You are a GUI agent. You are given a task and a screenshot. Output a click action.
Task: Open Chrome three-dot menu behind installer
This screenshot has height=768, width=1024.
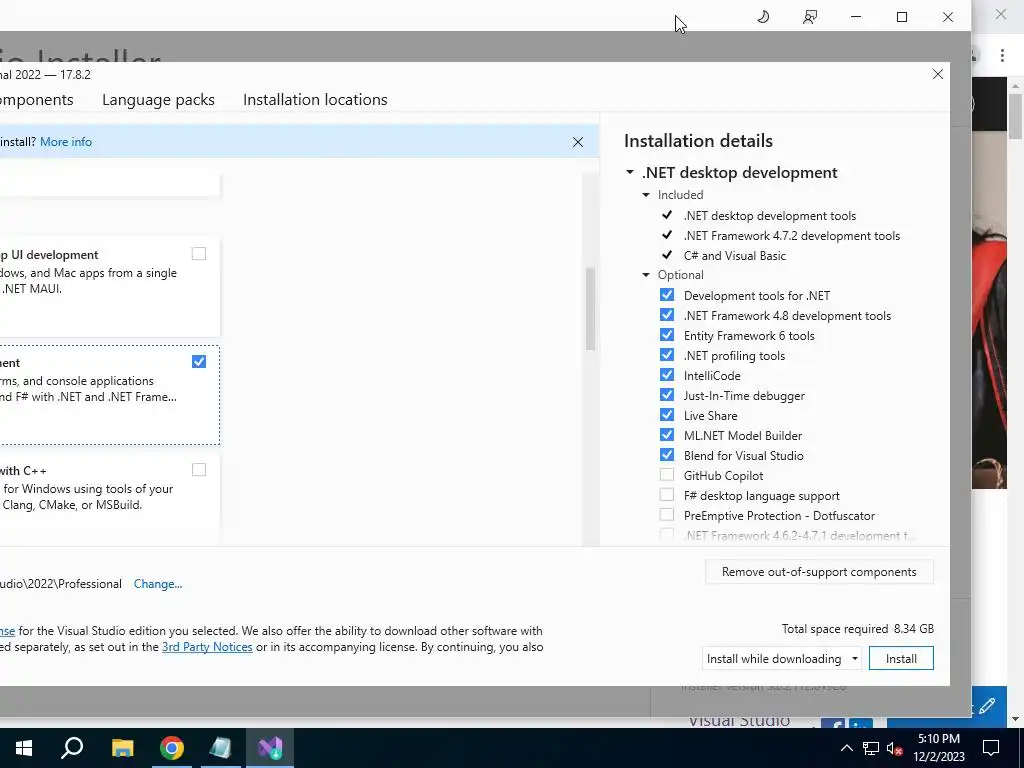(1002, 56)
